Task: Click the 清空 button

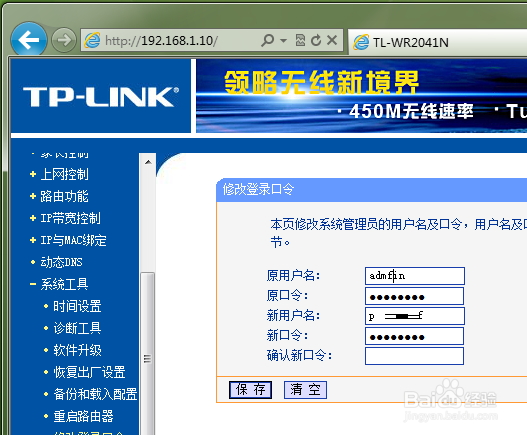Action: click(x=305, y=390)
